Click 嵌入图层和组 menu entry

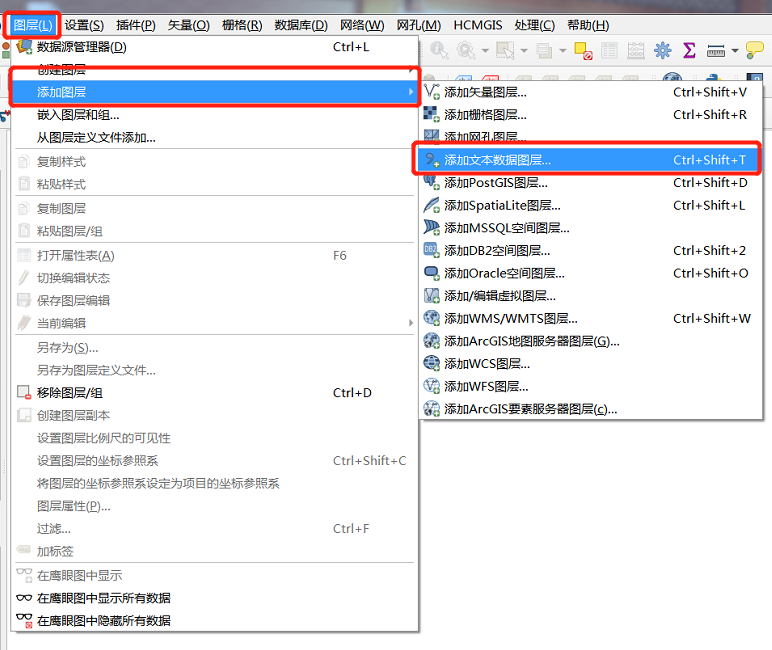tap(78, 115)
